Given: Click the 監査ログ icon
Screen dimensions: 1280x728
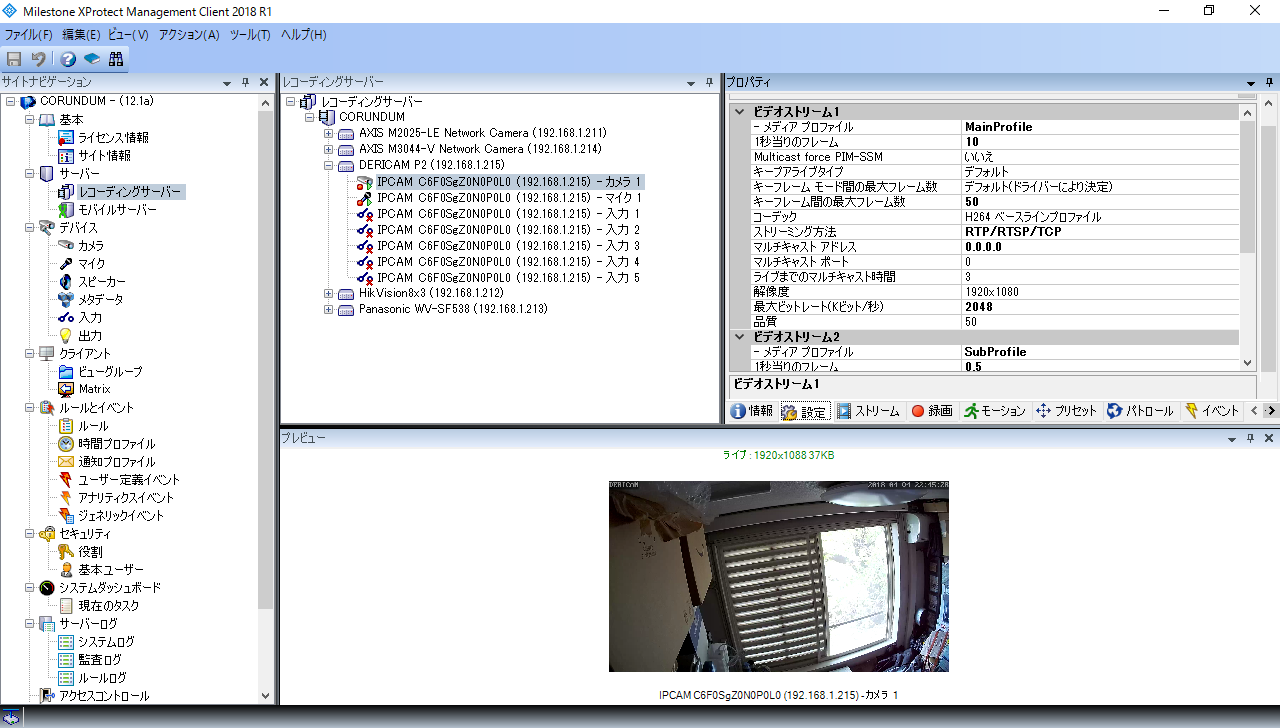Looking at the screenshot, I should (x=66, y=660).
